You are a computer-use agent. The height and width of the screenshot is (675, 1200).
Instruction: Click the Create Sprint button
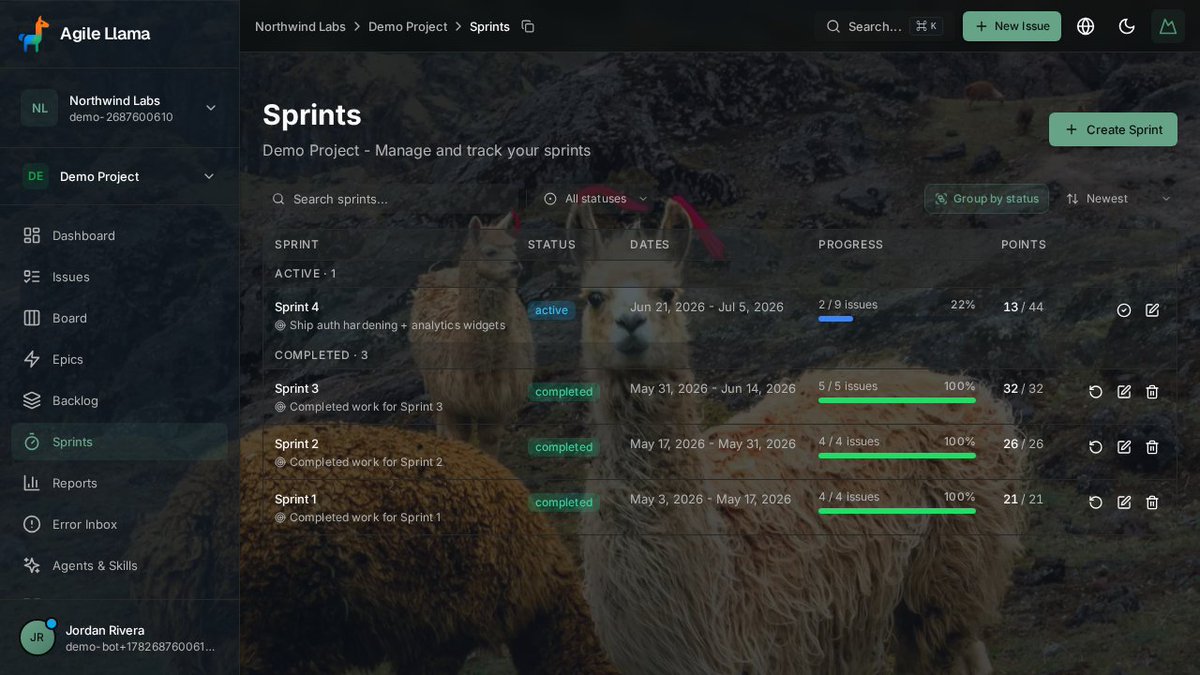(1113, 130)
